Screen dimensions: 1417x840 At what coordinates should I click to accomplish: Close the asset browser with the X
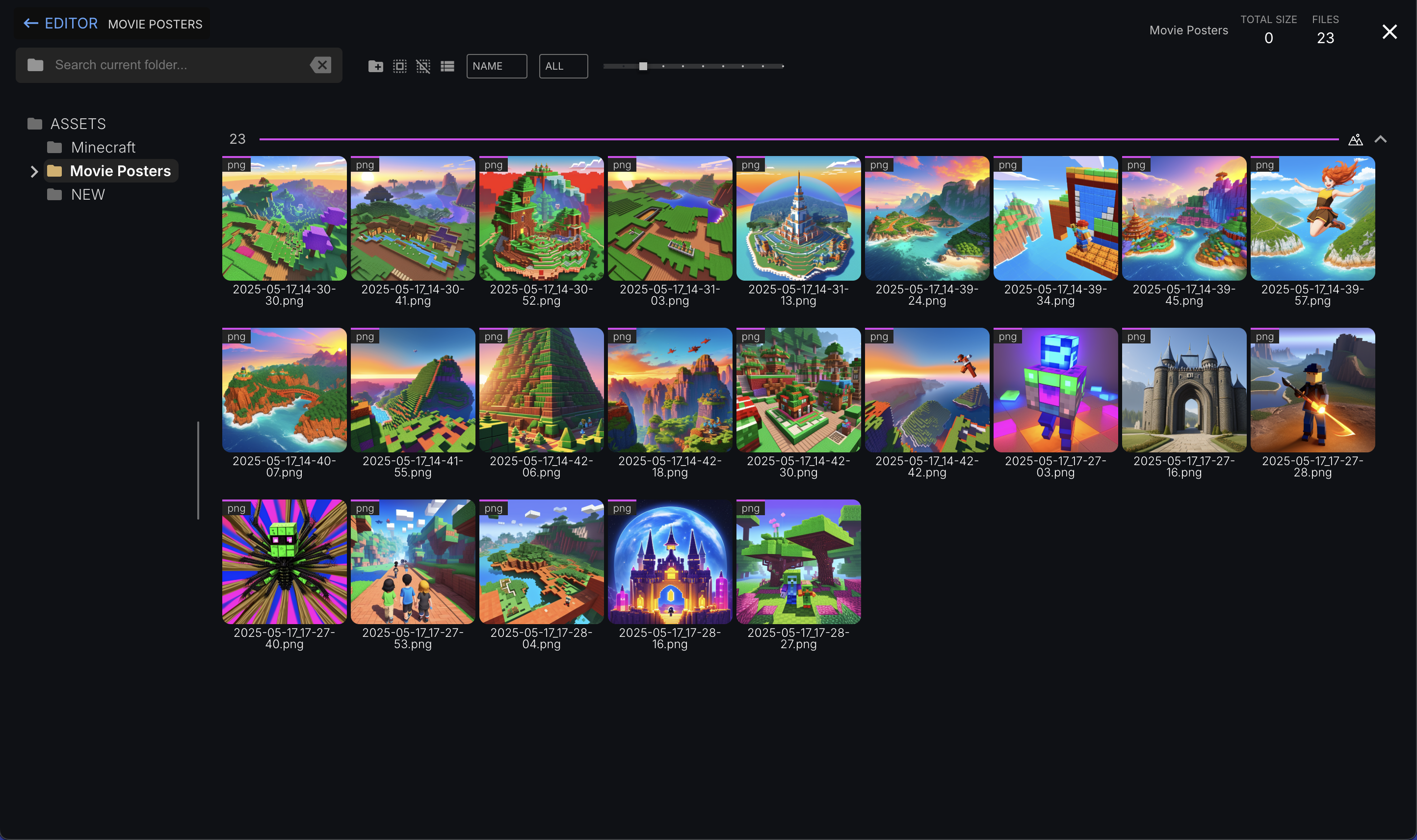(1390, 32)
